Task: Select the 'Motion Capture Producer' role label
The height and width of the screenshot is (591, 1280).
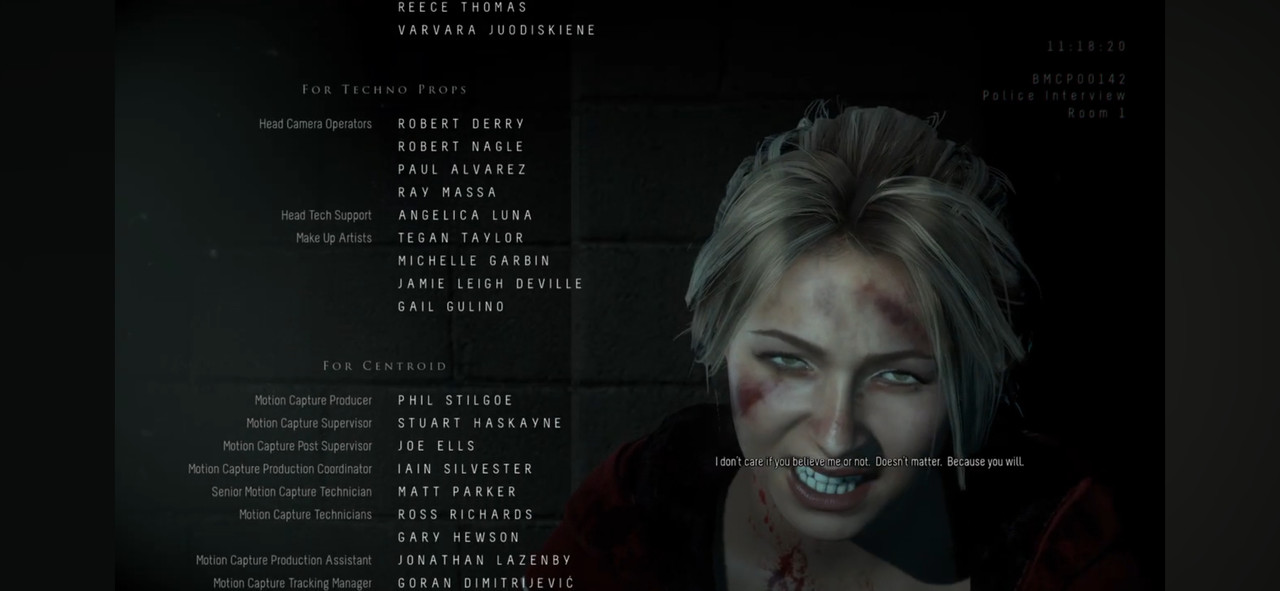Action: coord(313,401)
